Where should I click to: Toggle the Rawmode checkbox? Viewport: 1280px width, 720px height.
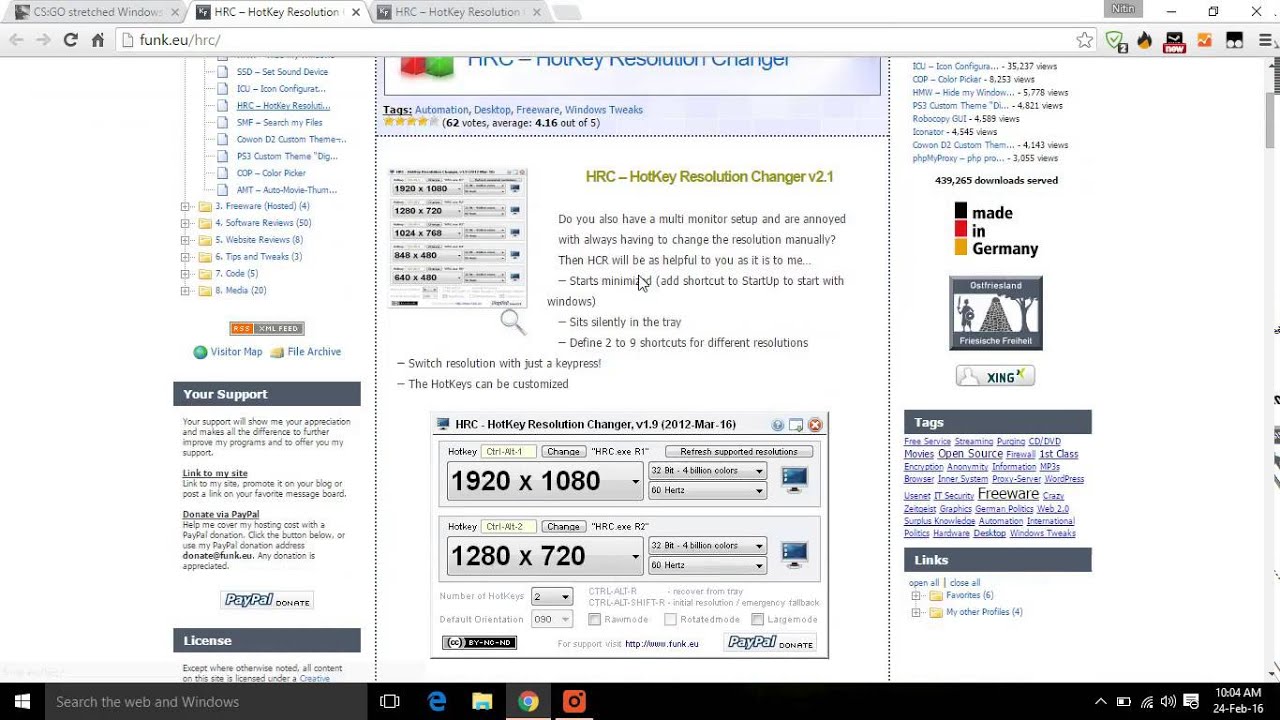[x=594, y=619]
